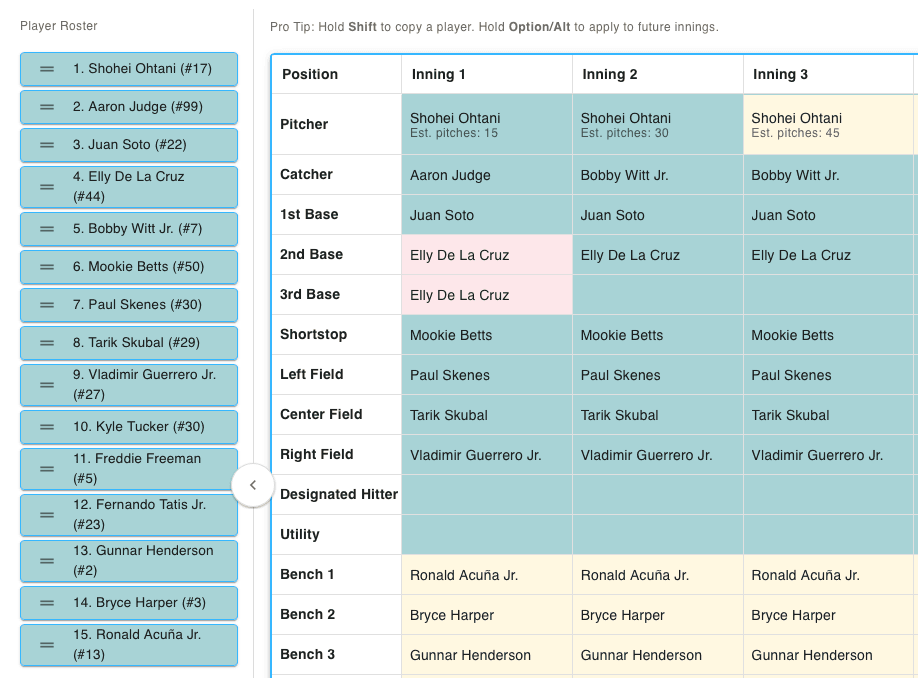918x678 pixels.
Task: Grab the drag handle for Bobby Witt Jr.
Action: pyautogui.click(x=46, y=229)
